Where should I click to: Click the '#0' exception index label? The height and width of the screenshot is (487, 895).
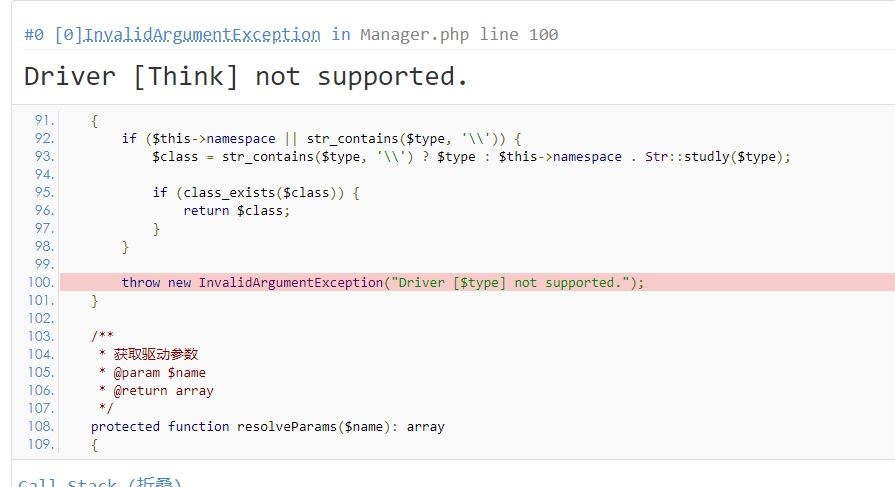pyautogui.click(x=35, y=34)
